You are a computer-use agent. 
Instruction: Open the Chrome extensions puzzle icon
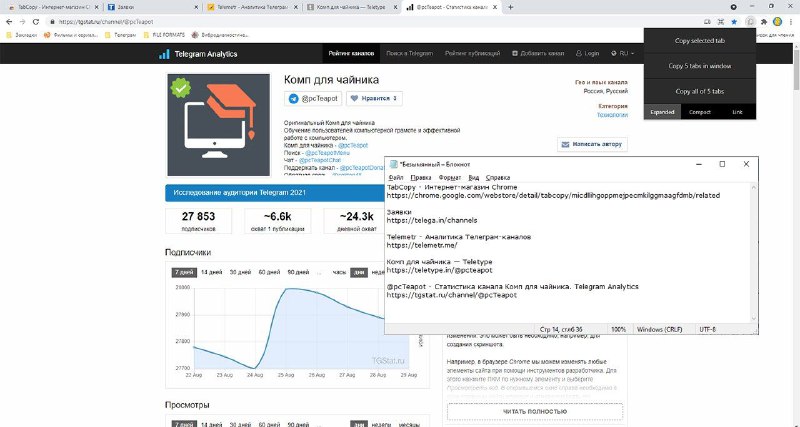(764, 22)
